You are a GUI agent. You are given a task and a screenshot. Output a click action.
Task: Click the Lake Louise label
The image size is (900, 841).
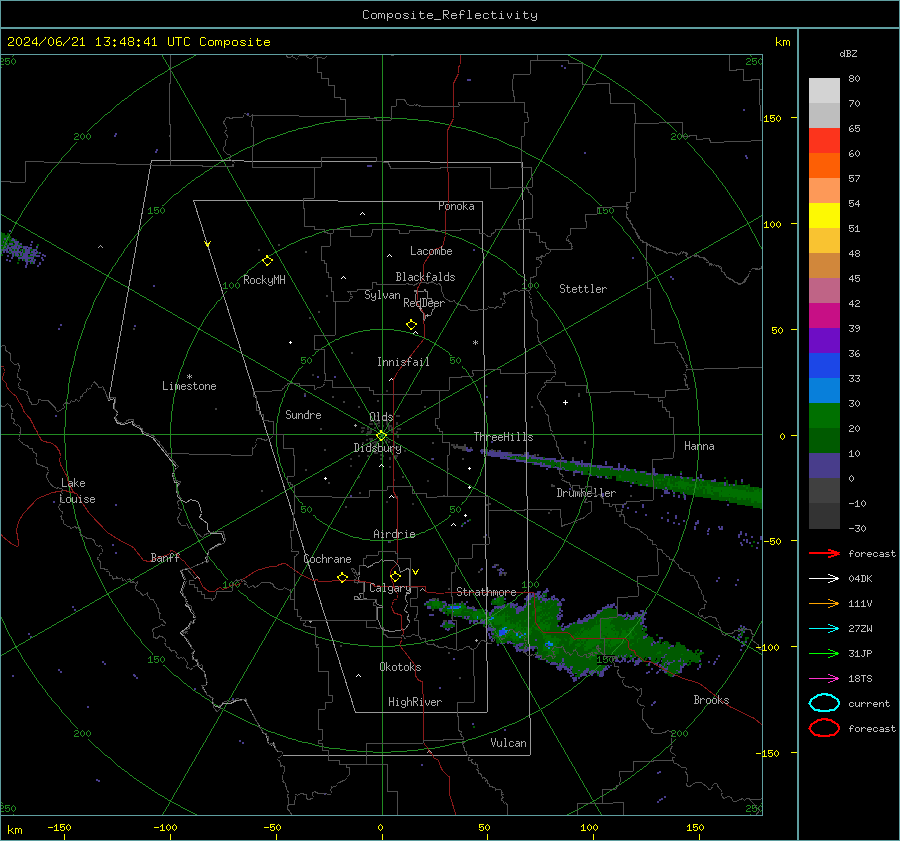coord(77,491)
